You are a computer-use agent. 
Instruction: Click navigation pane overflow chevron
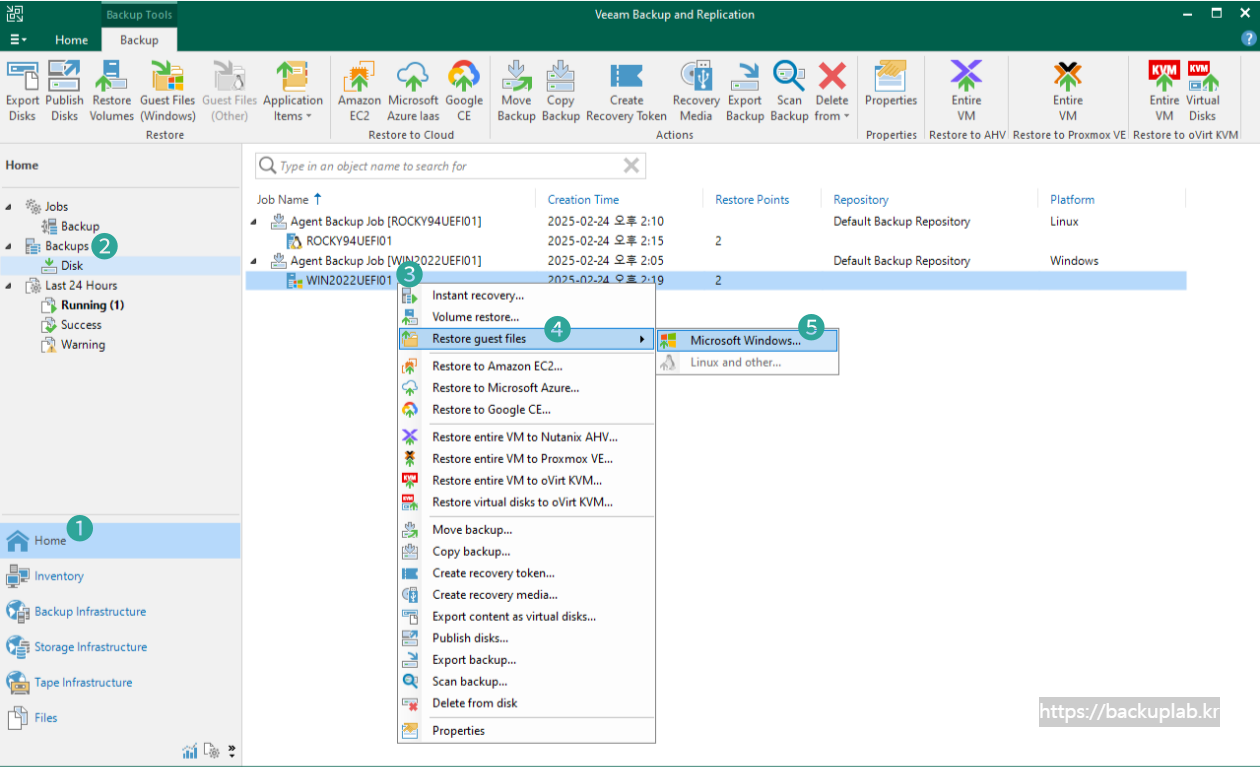pyautogui.click(x=232, y=750)
